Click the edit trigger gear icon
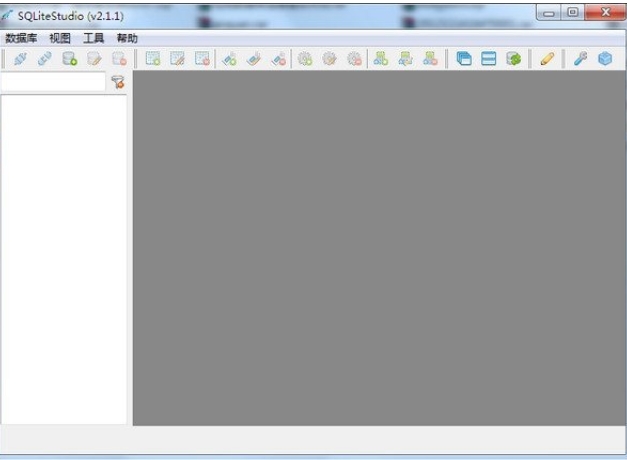 [x=330, y=59]
